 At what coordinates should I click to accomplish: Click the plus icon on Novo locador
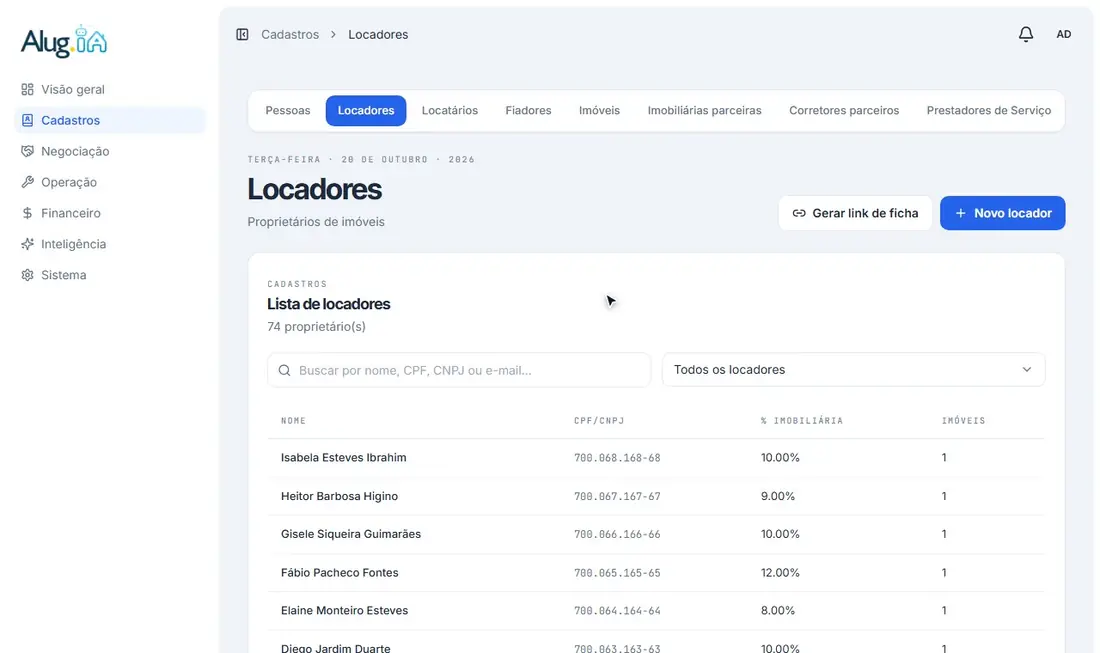[x=960, y=213]
